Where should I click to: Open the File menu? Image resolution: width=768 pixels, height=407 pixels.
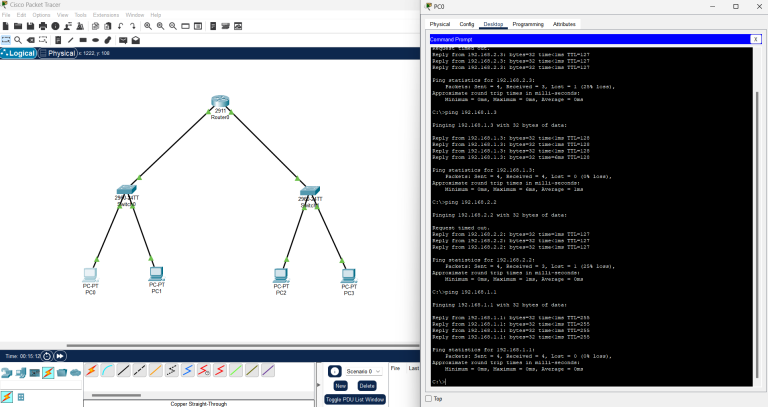[6, 15]
